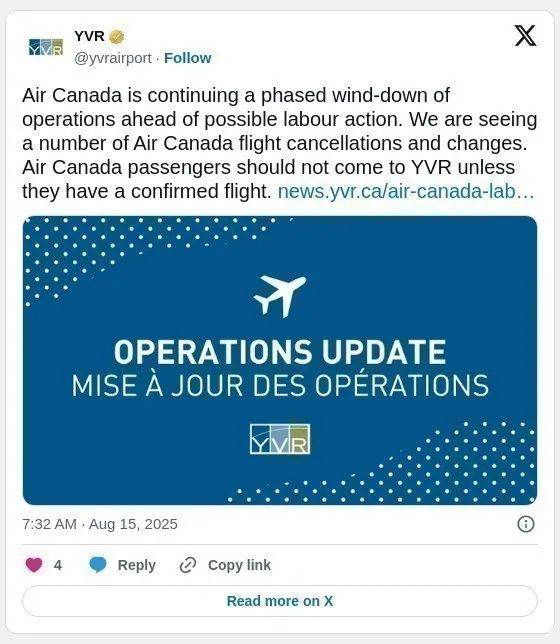The width and height of the screenshot is (560, 644).
Task: Click the white airplane icon in the image
Action: coord(280,296)
